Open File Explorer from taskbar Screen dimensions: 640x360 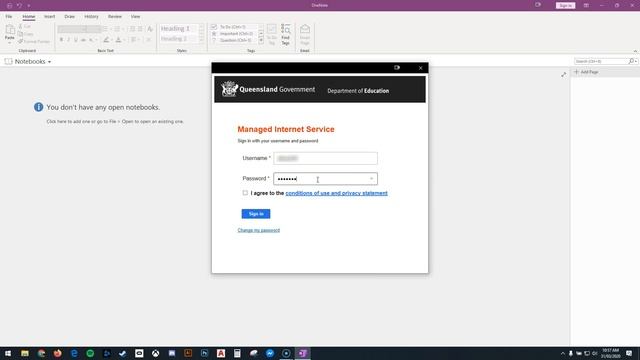25,353
